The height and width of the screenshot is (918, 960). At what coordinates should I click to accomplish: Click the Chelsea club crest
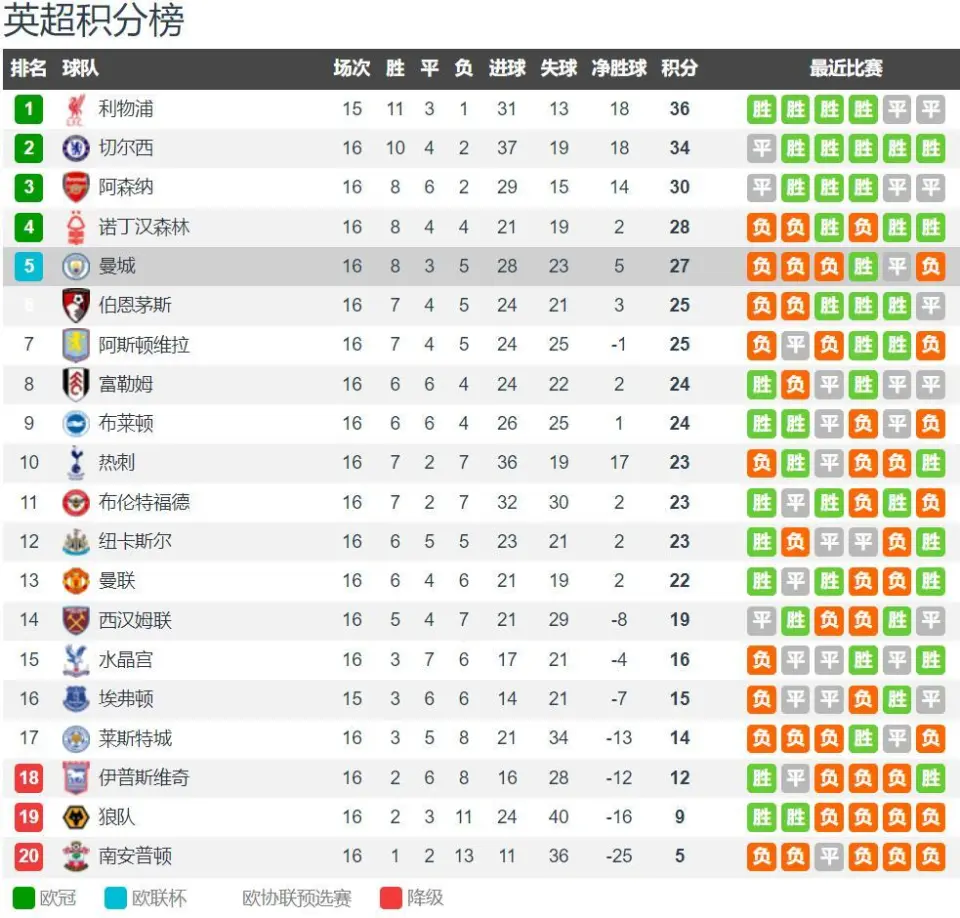click(x=76, y=148)
